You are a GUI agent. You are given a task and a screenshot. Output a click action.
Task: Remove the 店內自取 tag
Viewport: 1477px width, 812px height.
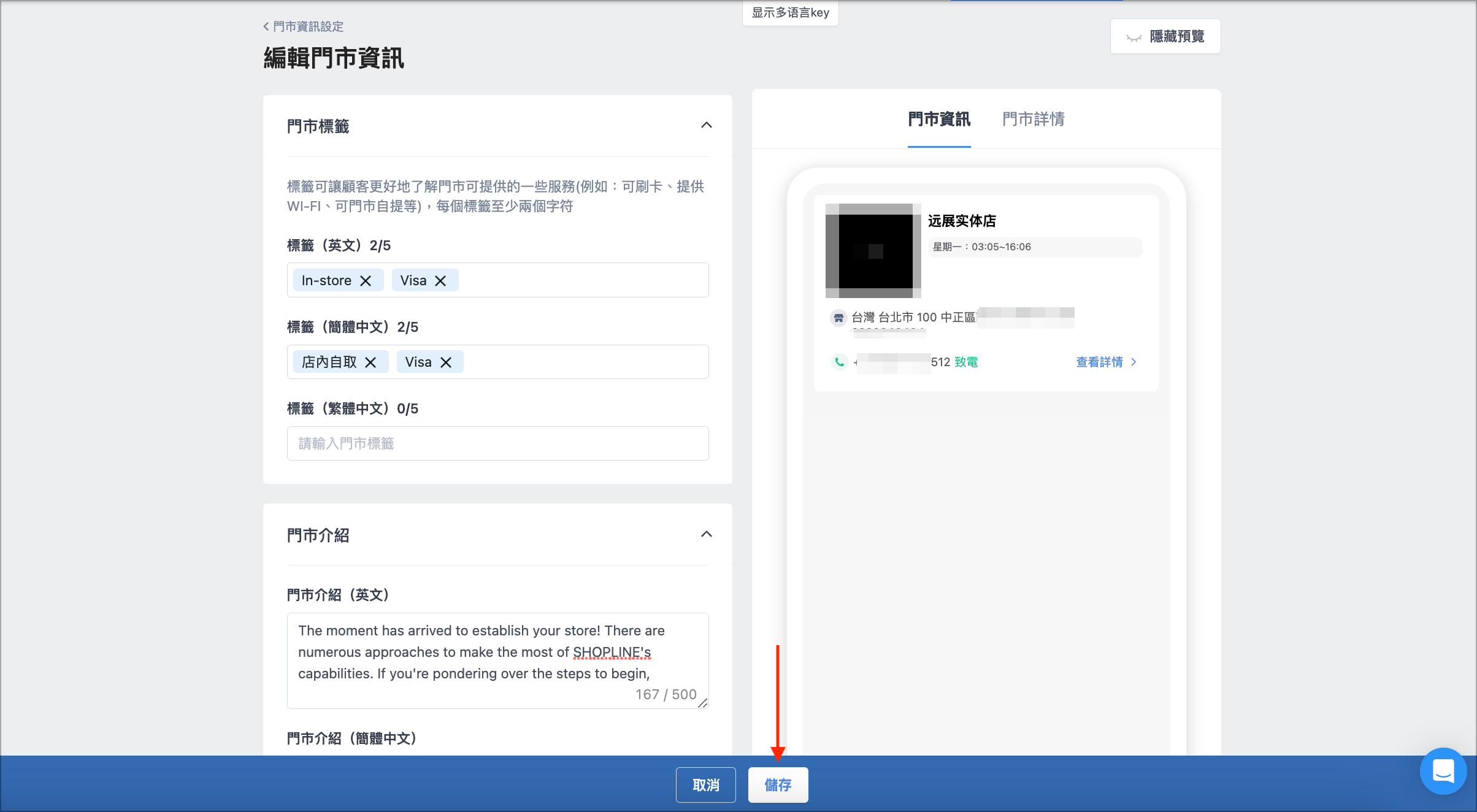coord(370,362)
